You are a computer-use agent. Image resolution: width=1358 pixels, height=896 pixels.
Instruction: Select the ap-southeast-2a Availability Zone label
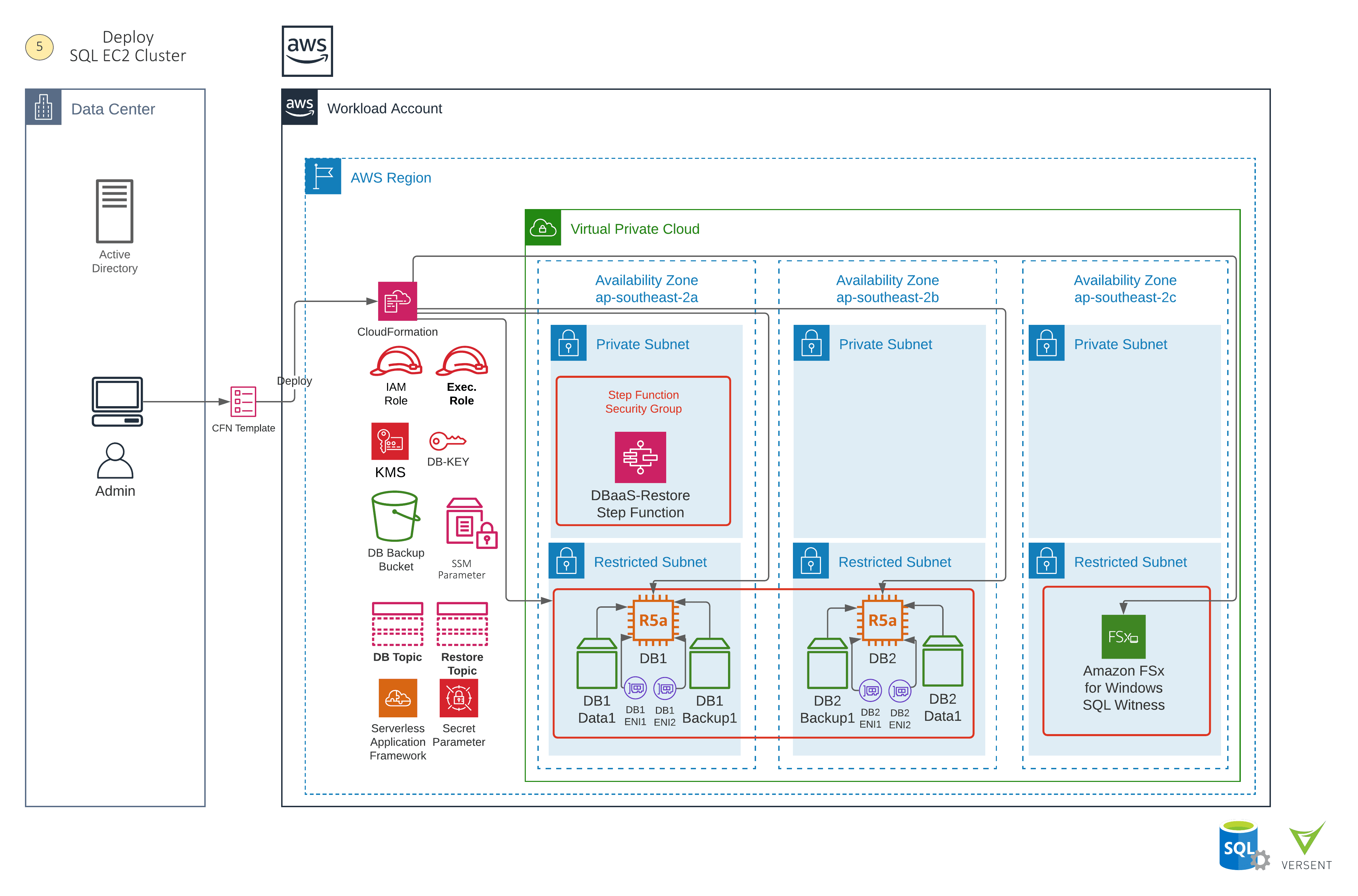click(646, 289)
